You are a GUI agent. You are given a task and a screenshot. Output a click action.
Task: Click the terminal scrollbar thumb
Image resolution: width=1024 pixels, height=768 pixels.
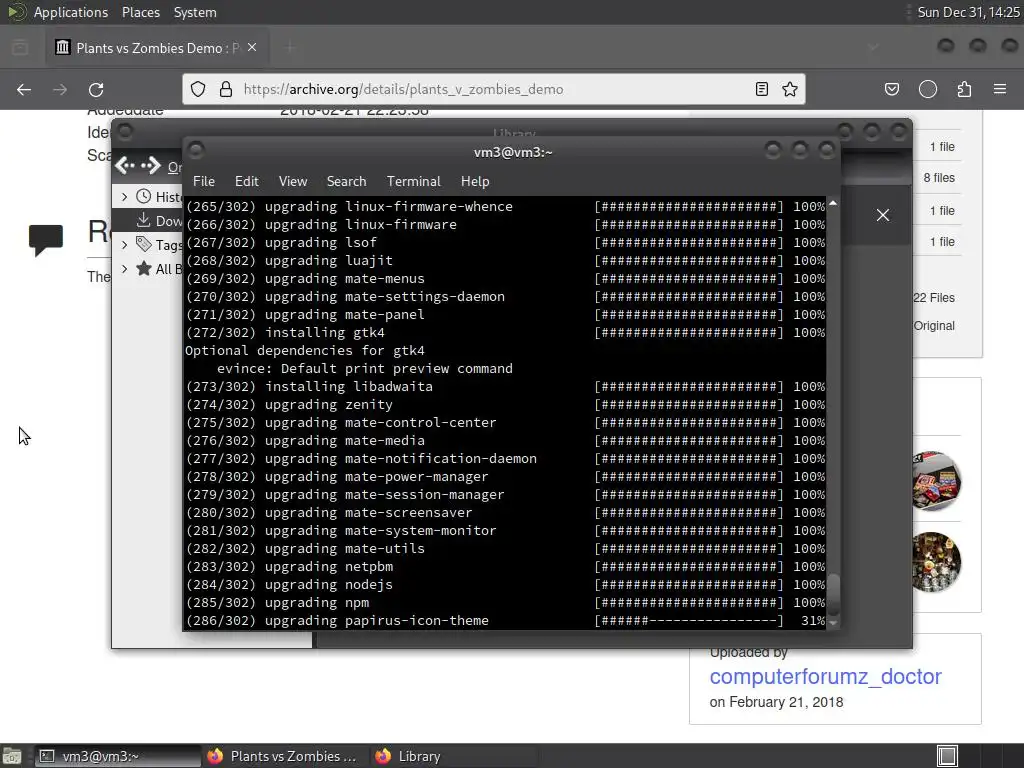click(x=833, y=593)
